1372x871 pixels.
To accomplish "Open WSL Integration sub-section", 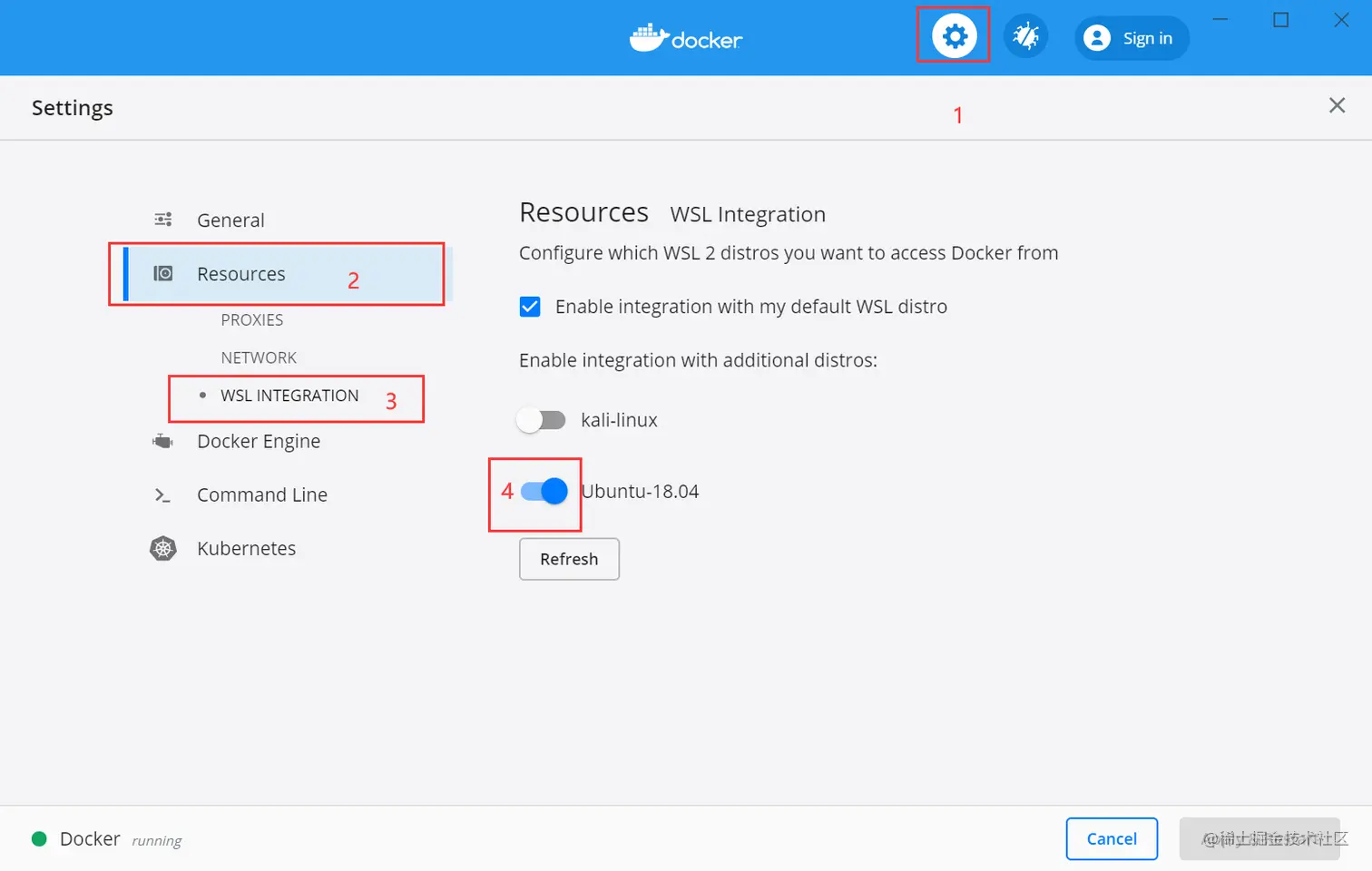I will pyautogui.click(x=289, y=396).
